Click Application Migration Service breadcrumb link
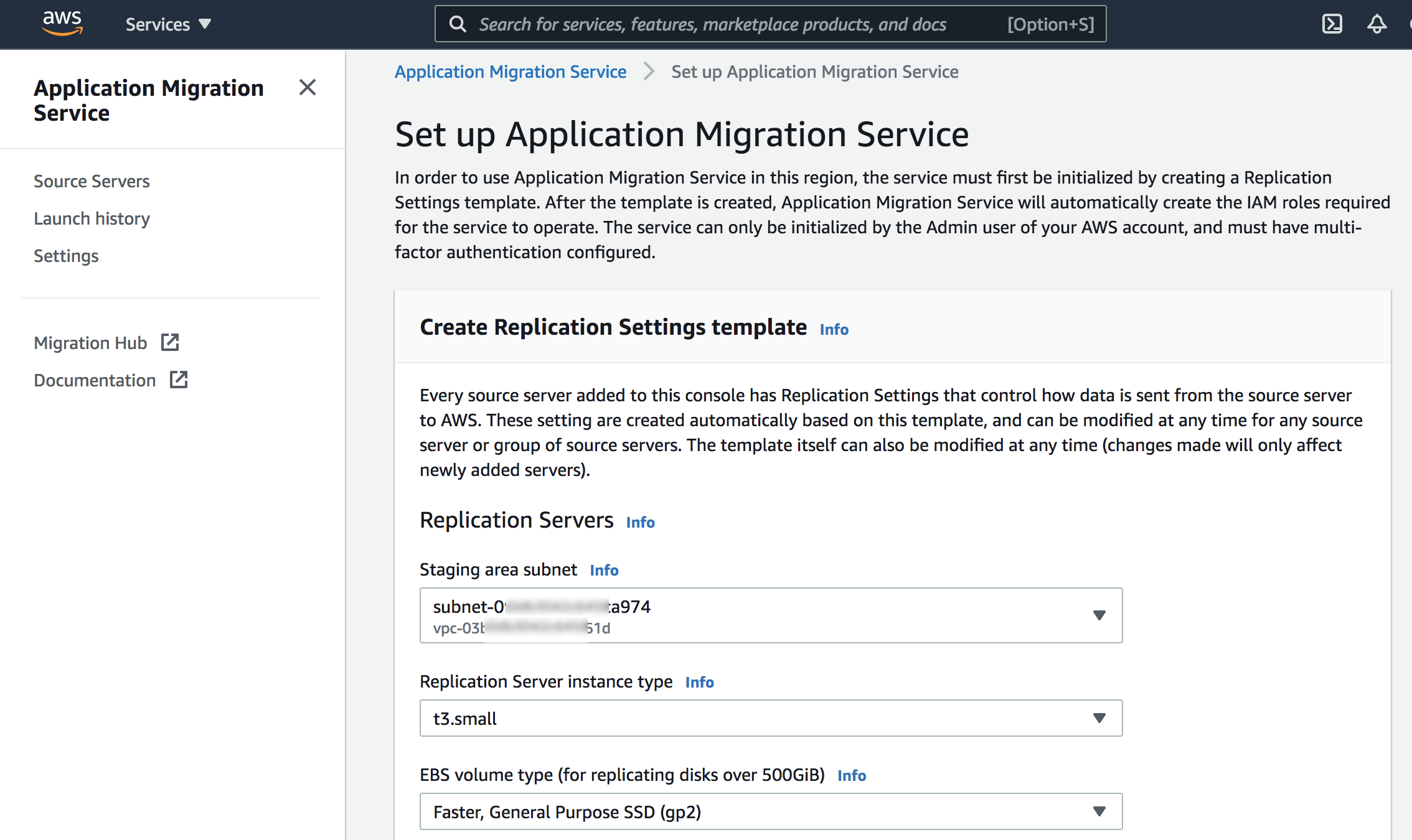This screenshot has height=840, width=1412. point(510,72)
